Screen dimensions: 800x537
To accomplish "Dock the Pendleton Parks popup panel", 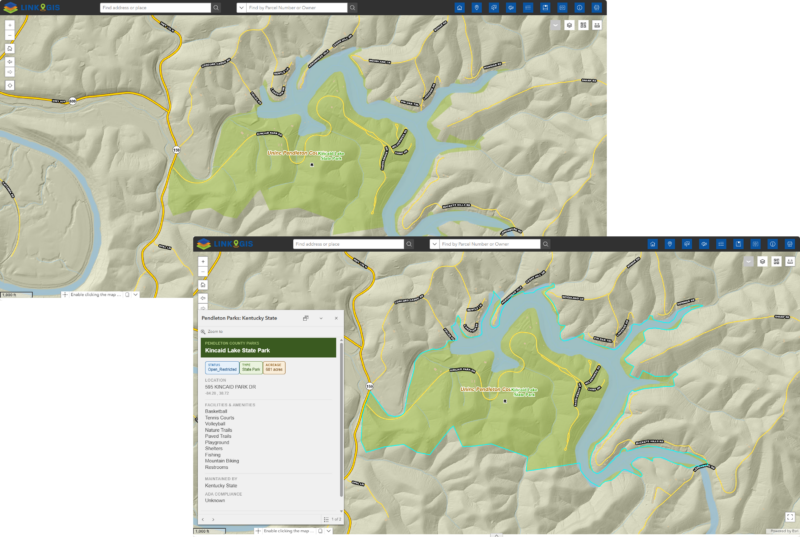I will coord(306,318).
